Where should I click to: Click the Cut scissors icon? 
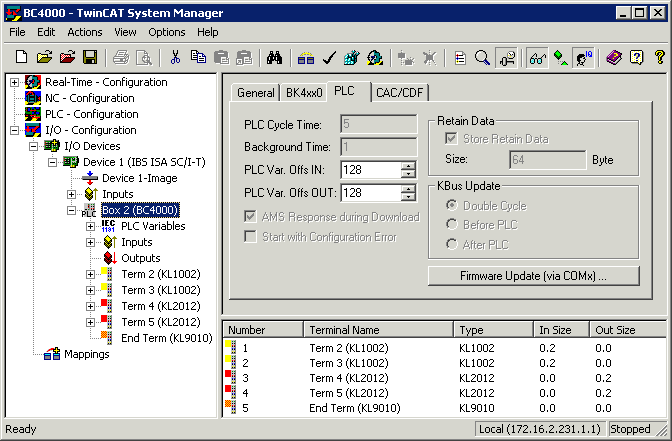point(175,57)
